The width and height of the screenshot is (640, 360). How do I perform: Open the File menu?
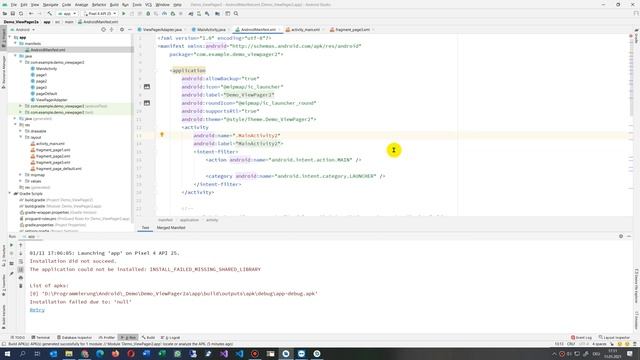[x=13, y=4]
